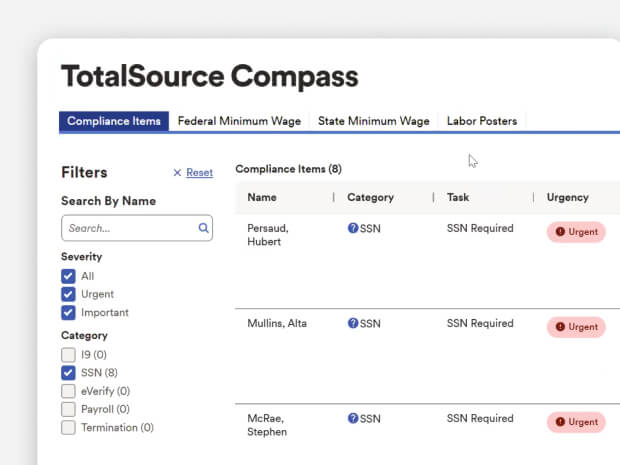Sort by the Category column header
The image size is (620, 465).
click(x=370, y=197)
